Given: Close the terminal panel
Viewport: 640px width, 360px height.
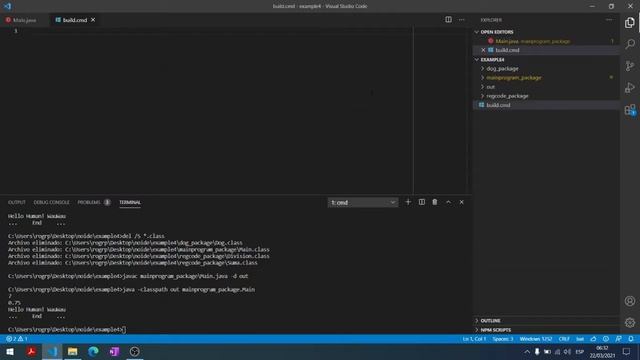Looking at the screenshot, I should (x=462, y=202).
